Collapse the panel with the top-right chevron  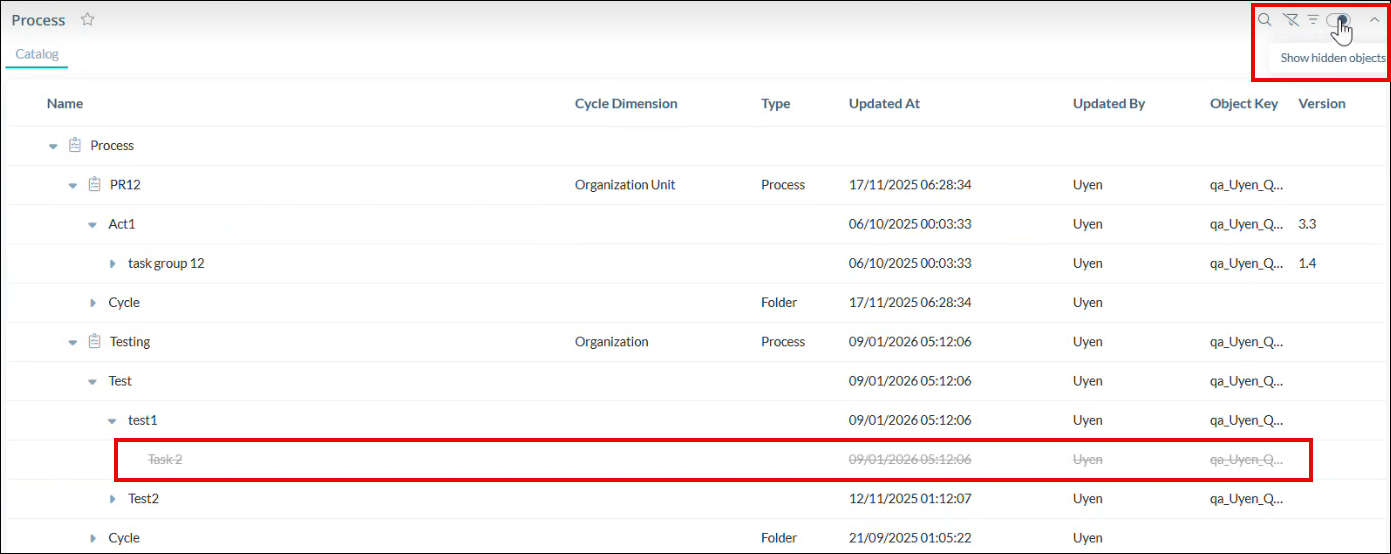click(1374, 20)
